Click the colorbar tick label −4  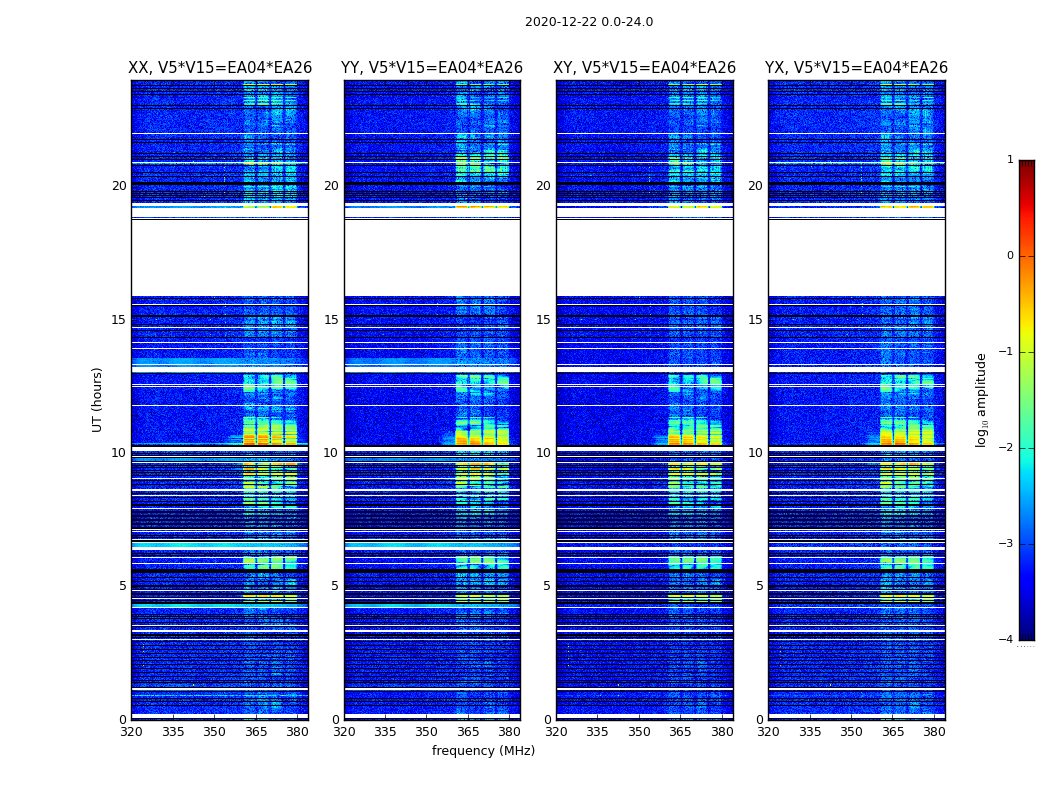pos(1006,640)
